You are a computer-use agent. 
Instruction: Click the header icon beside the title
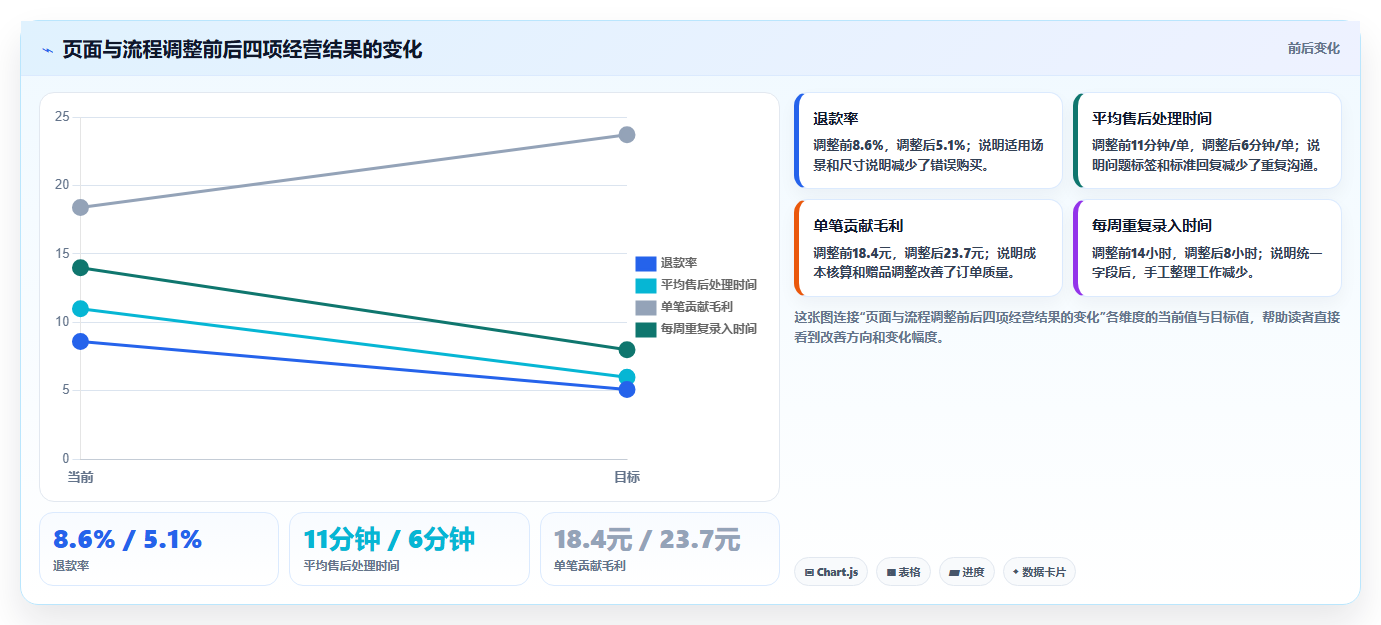[x=48, y=50]
